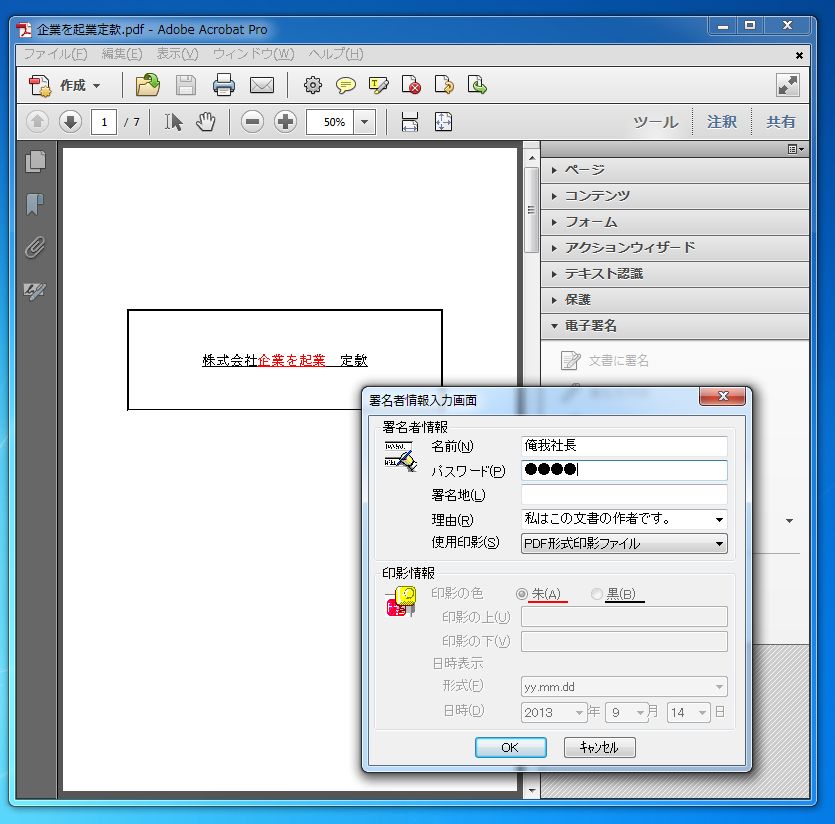
Task: Expand the ページ panel section
Action: tap(675, 170)
